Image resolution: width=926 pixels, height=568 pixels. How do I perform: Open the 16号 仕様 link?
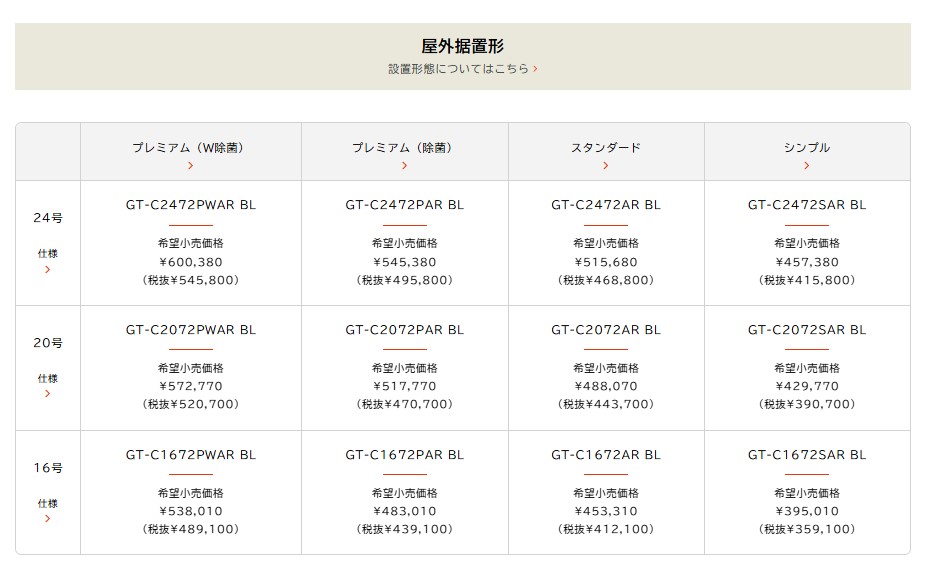coord(48,503)
